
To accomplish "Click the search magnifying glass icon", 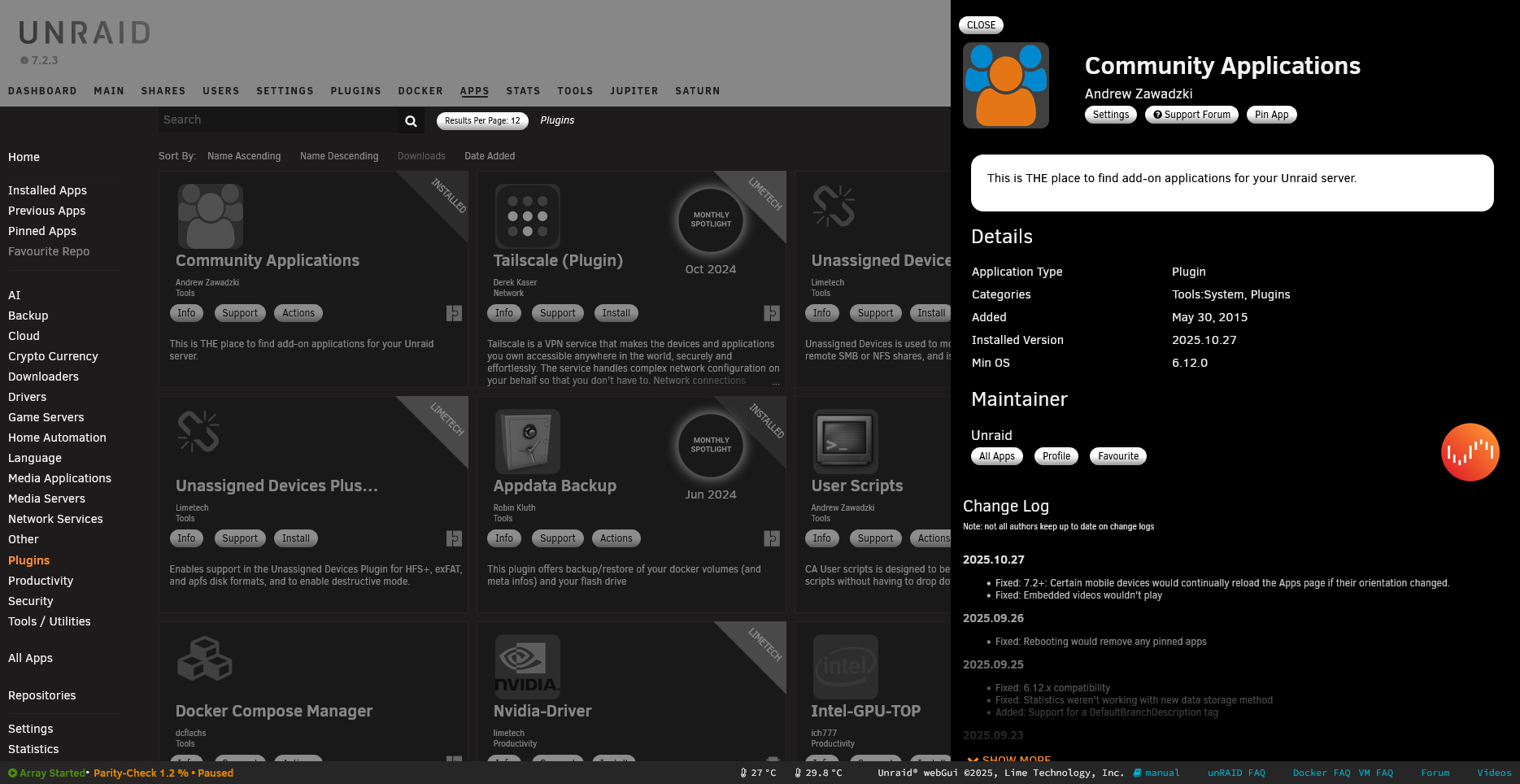I will coord(410,120).
